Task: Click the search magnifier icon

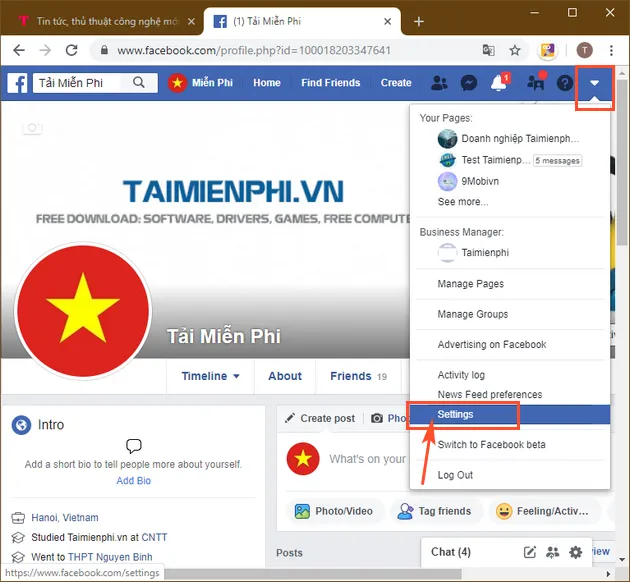Action: click(139, 82)
